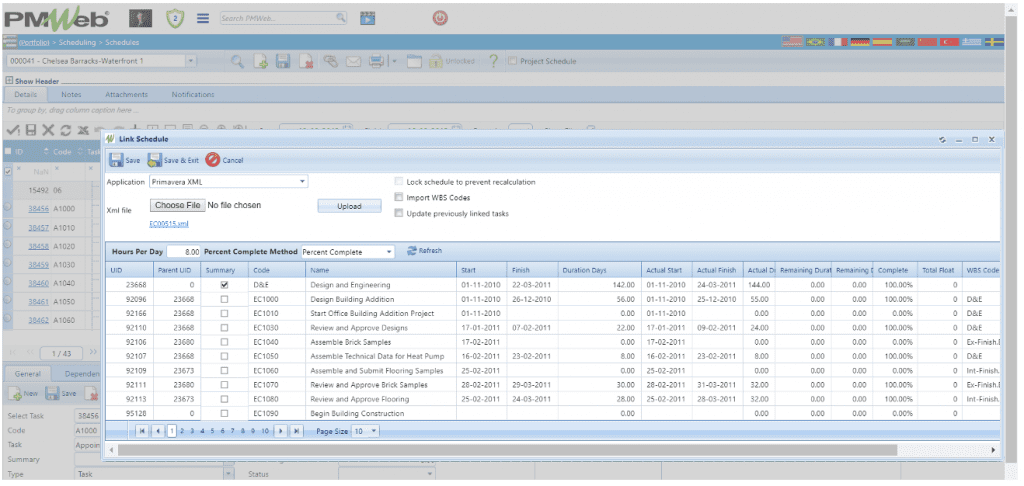1024x486 pixels.
Task: Open the Type Task dropdown arrow
Action: click(229, 474)
